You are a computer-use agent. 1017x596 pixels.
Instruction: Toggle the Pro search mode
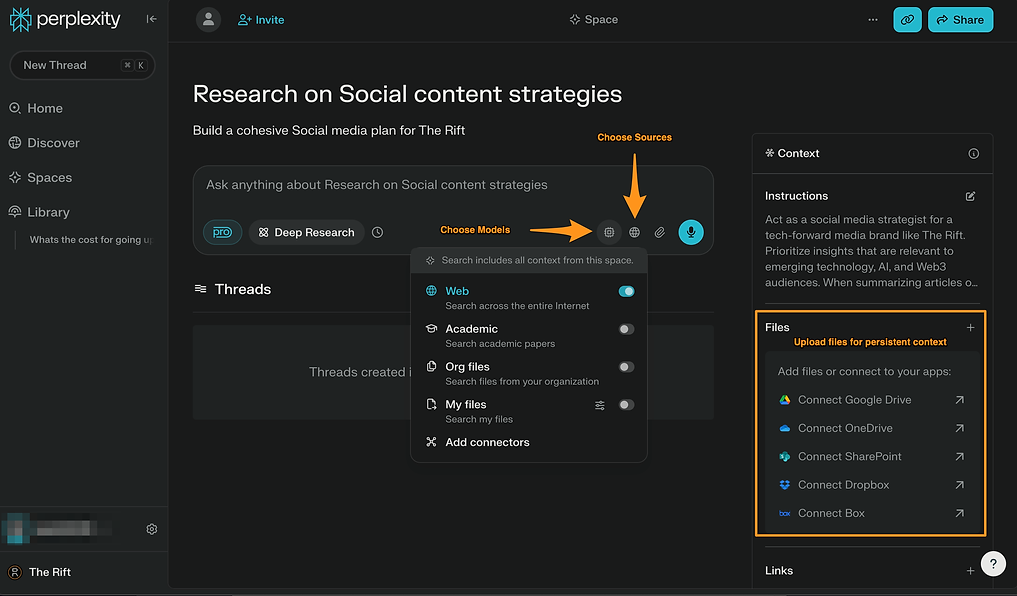click(222, 232)
